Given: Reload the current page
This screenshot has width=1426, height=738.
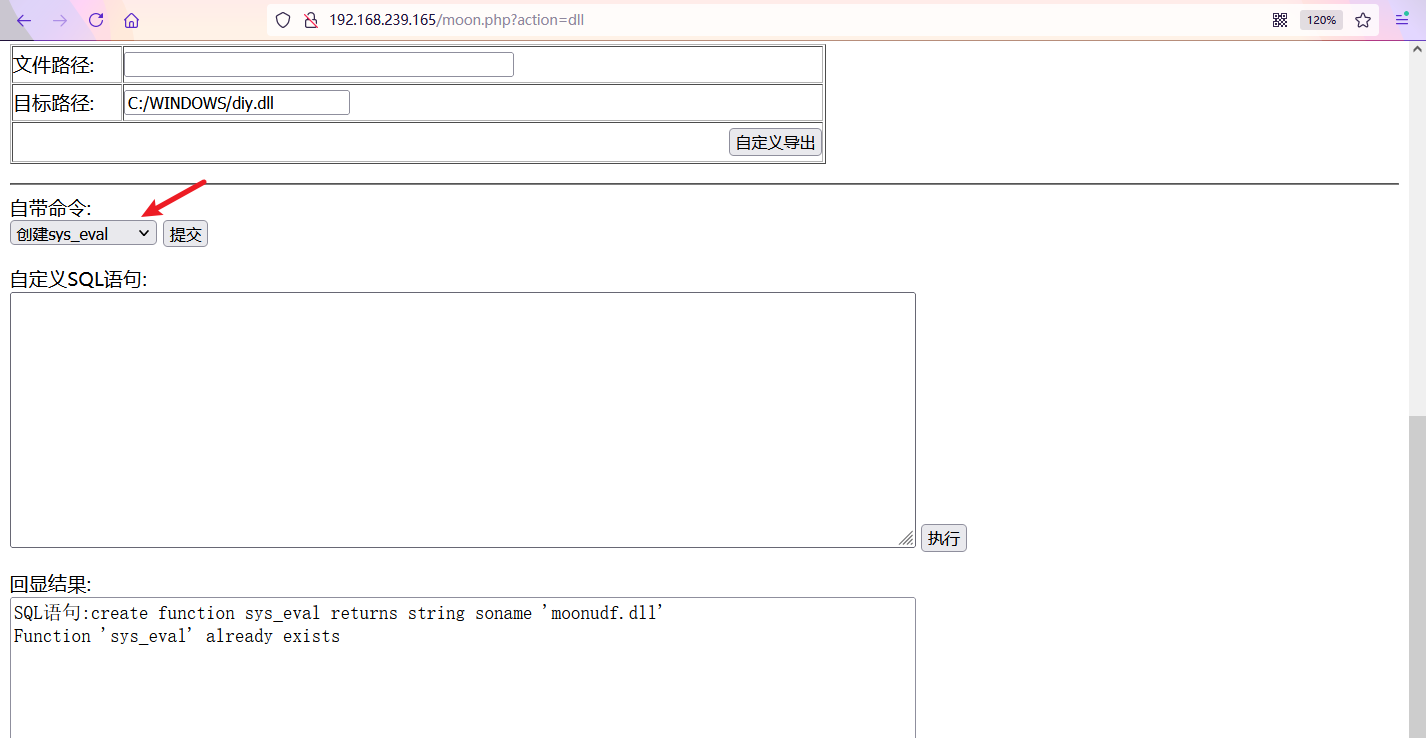Looking at the screenshot, I should click(x=96, y=20).
